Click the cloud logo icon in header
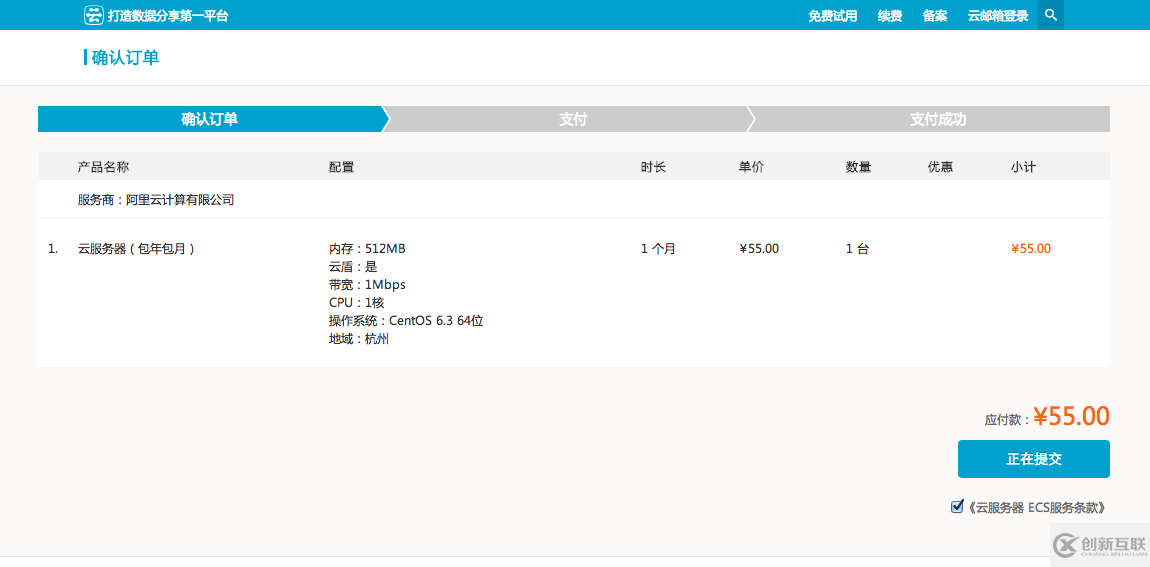Image resolution: width=1150 pixels, height=567 pixels. 93,15
